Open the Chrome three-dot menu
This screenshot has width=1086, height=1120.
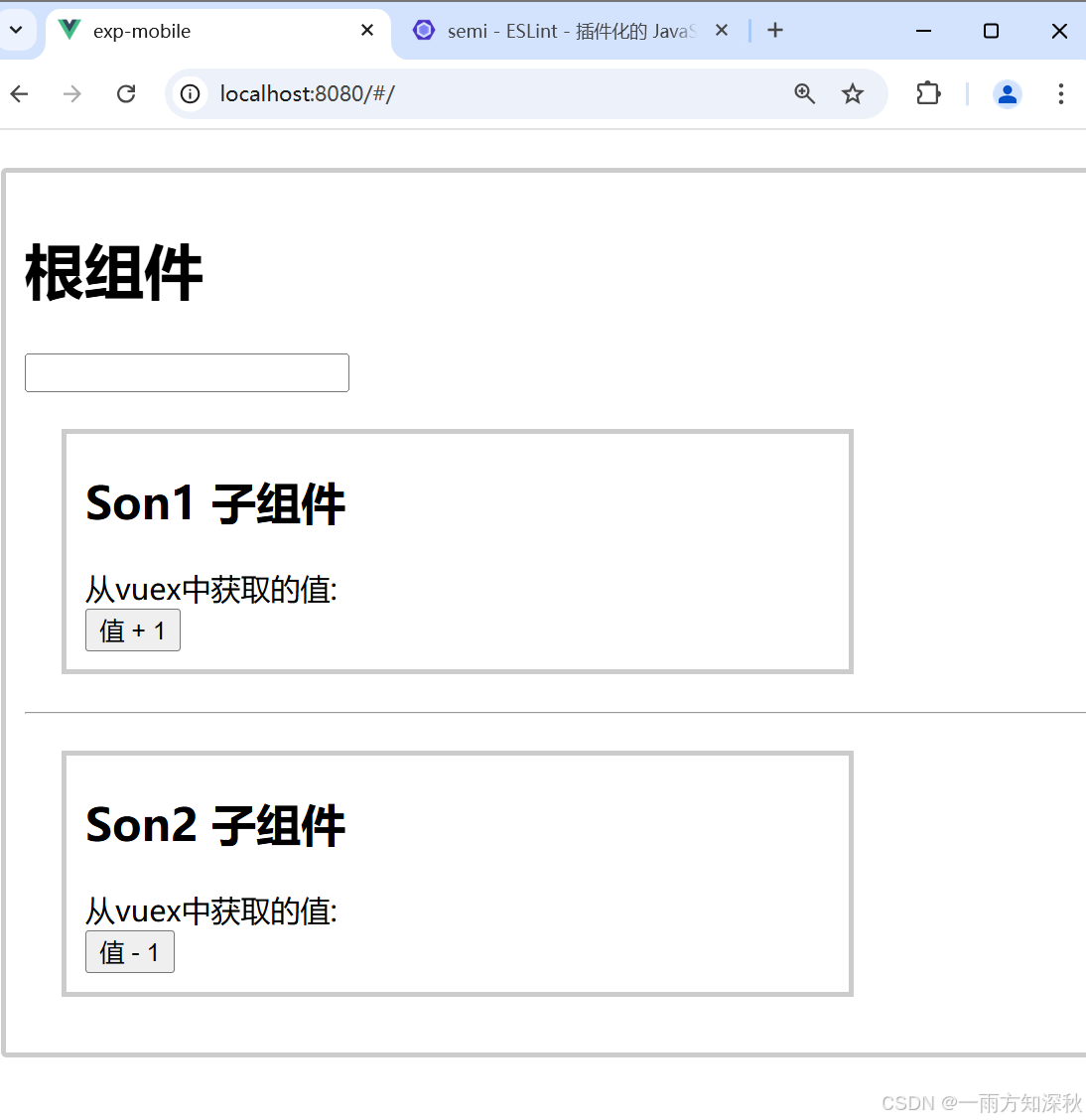pos(1061,93)
